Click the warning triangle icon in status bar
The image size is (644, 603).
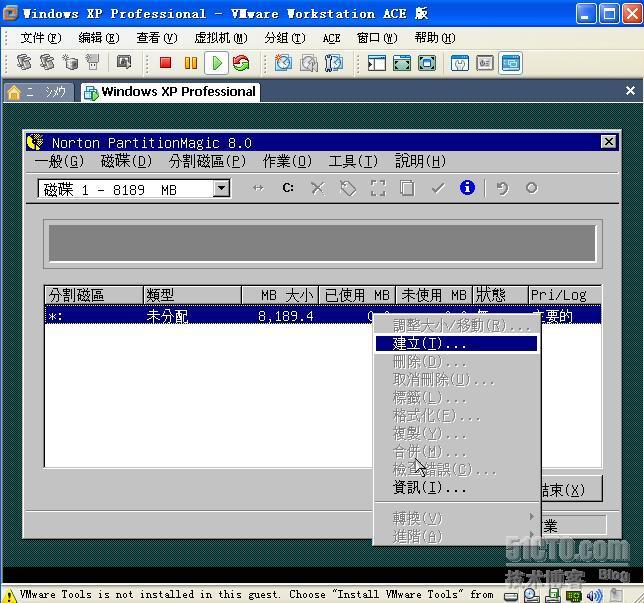[10, 596]
